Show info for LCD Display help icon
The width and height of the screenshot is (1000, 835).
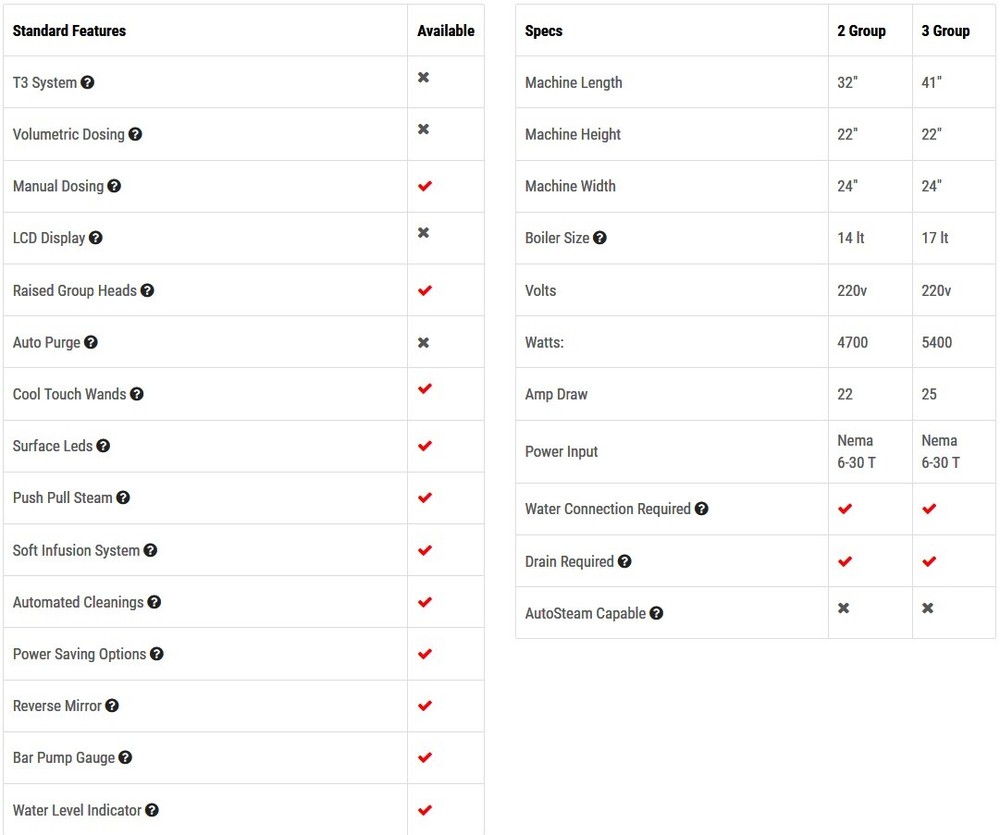[96, 238]
